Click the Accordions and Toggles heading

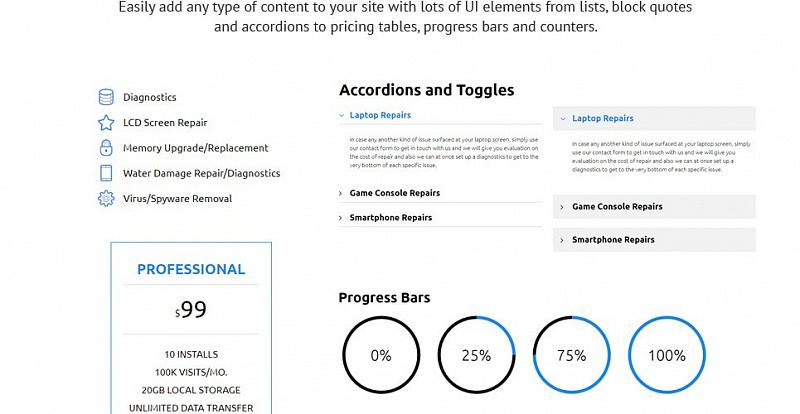coord(427,90)
